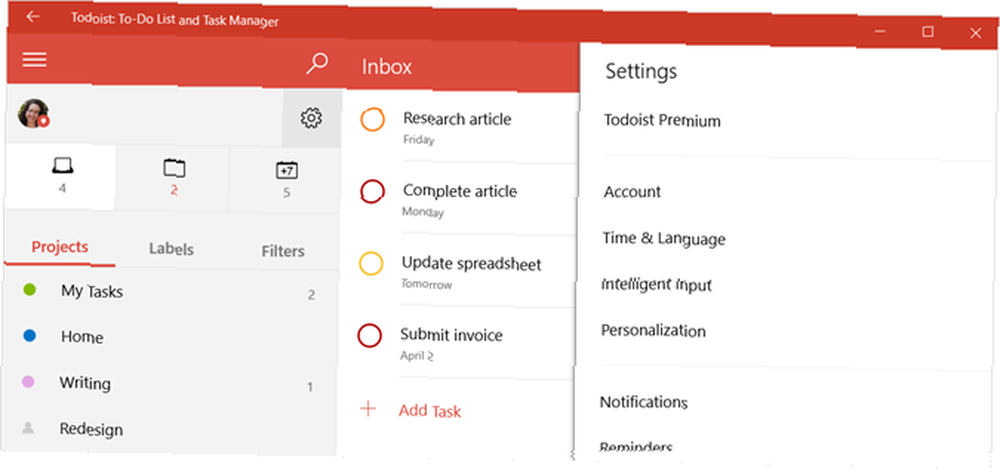Open the Inbox view showing 4 tasks
Image resolution: width=1000 pixels, height=471 pixels.
[62, 177]
